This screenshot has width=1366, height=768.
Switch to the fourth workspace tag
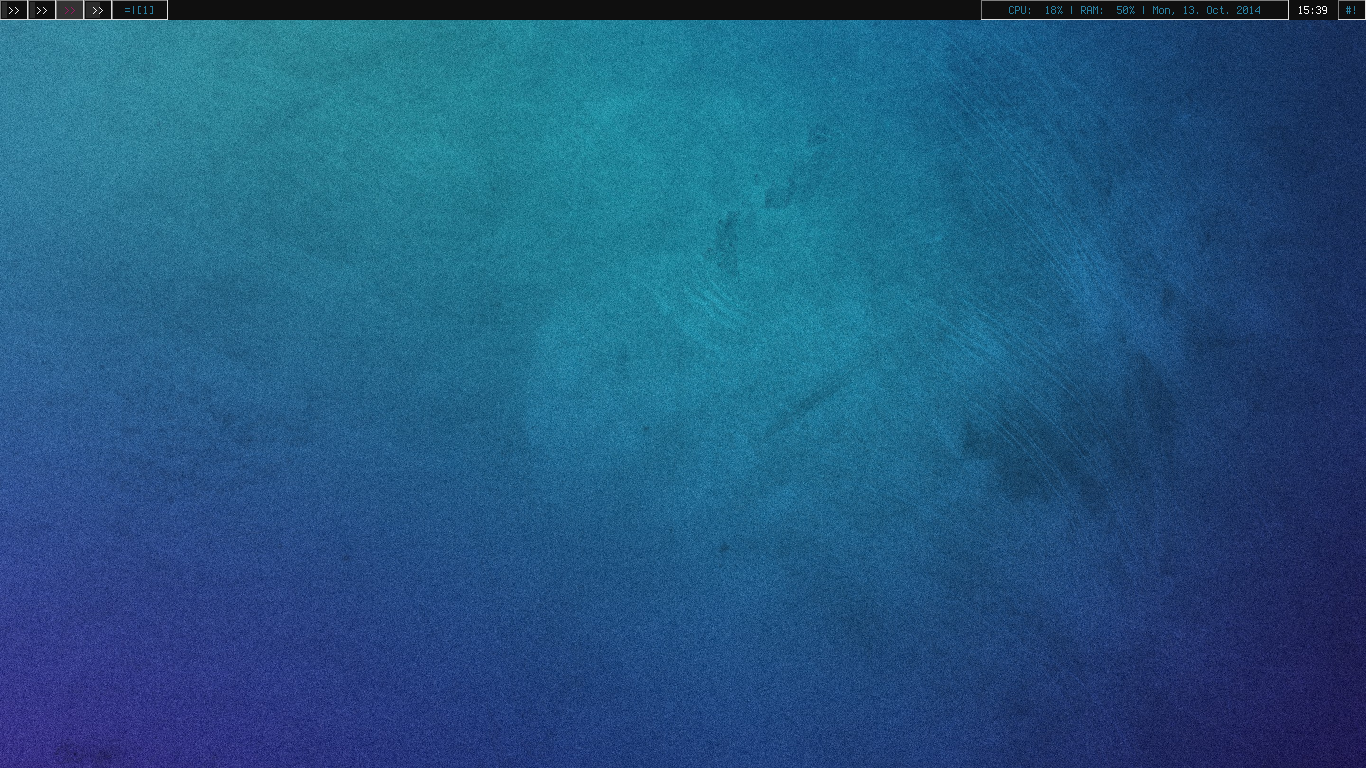coord(97,10)
